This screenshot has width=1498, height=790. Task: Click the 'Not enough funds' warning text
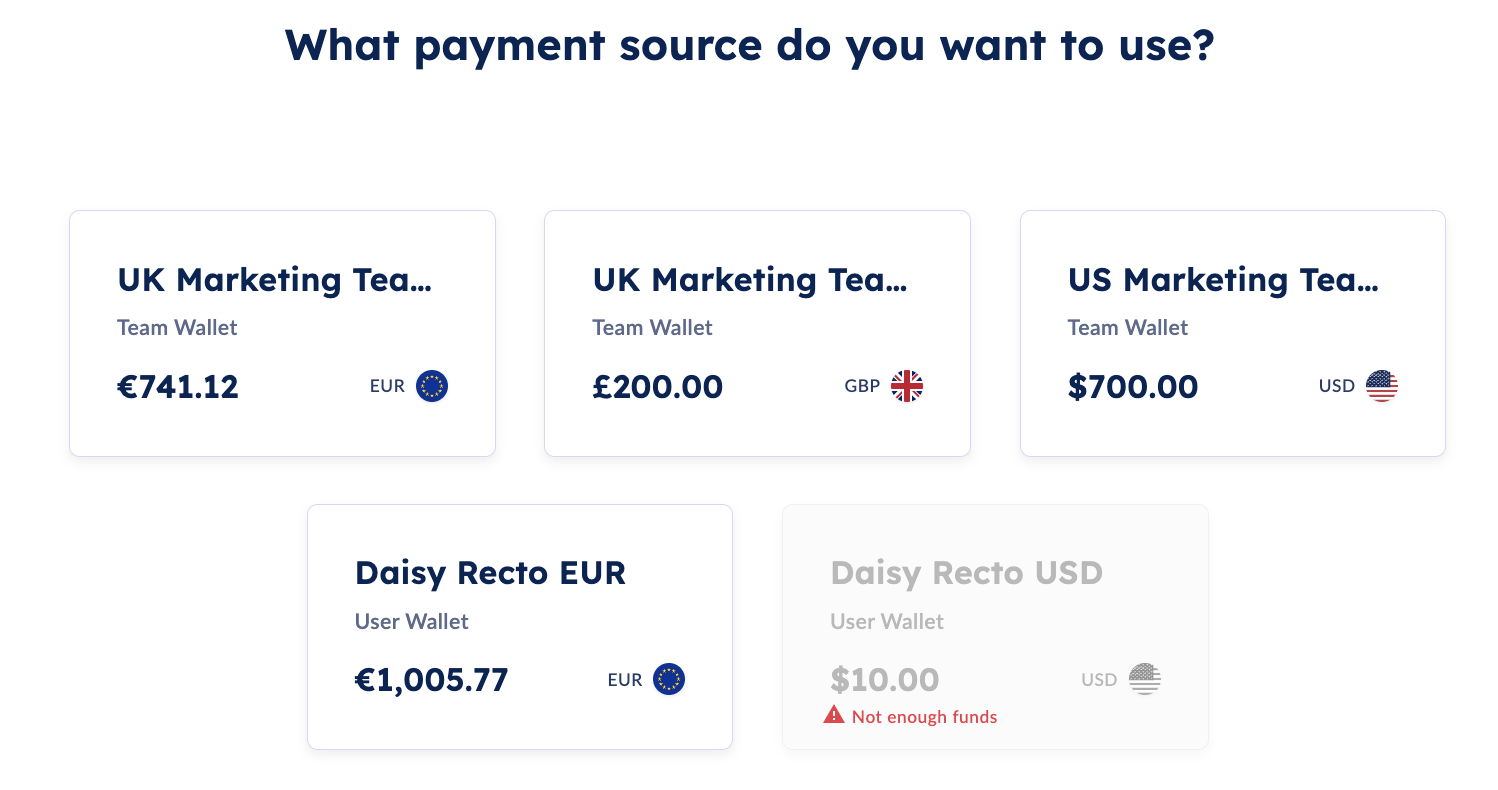coord(925,717)
